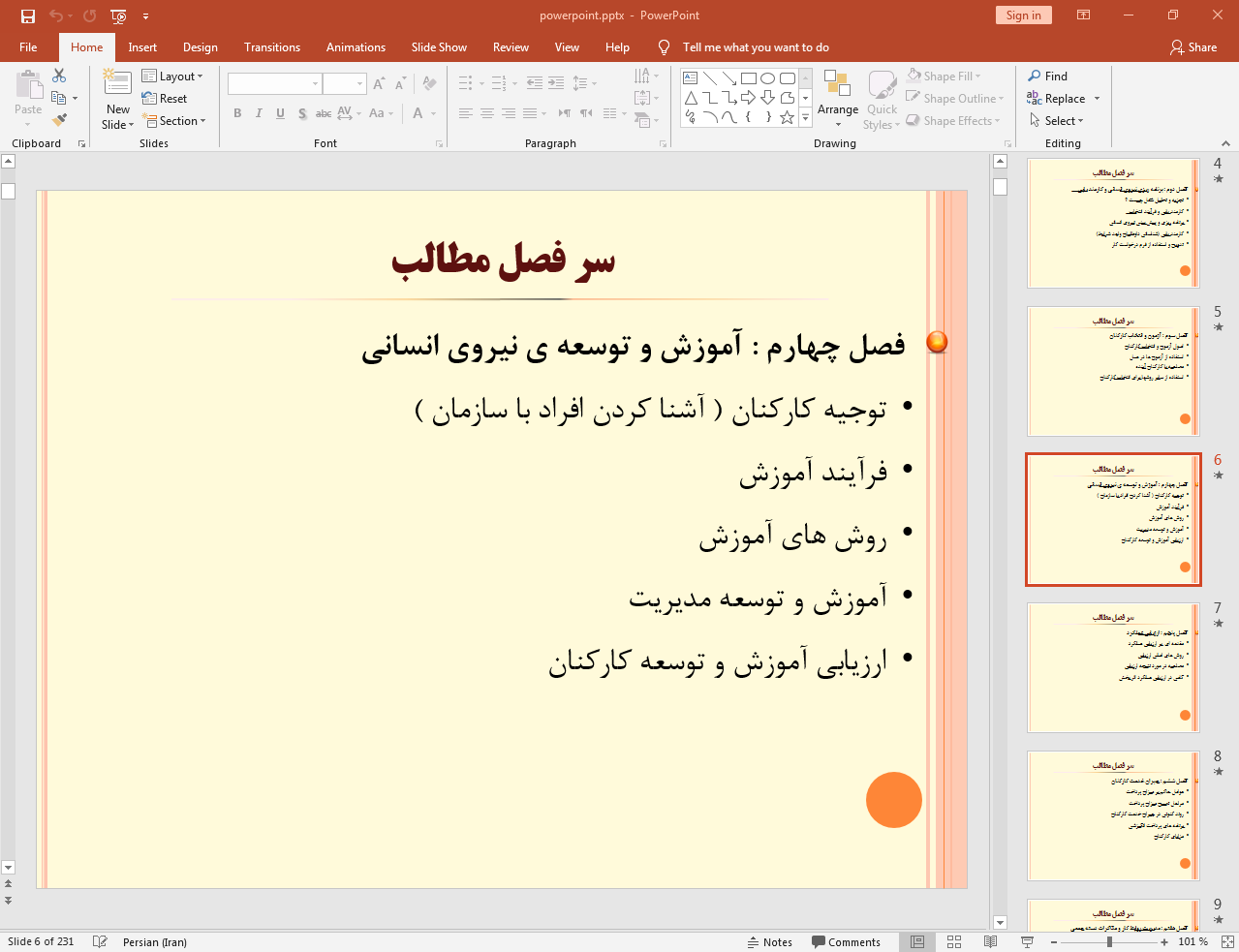The height and width of the screenshot is (952, 1239).
Task: Start Slide Show from status bar
Action: pos(1027,941)
